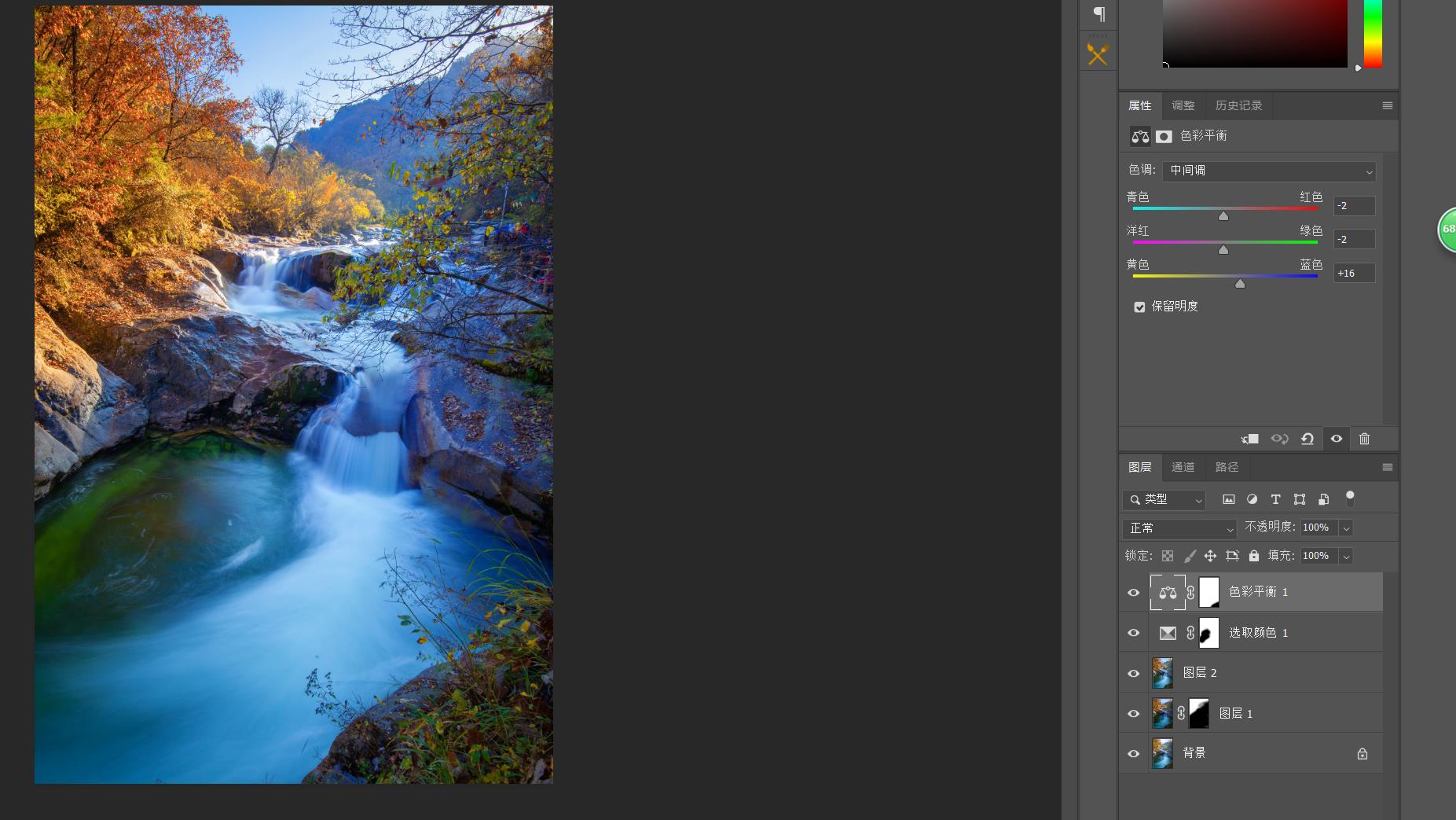Image resolution: width=1456 pixels, height=820 pixels.
Task: Lock image pixels brush icon
Action: click(1190, 556)
